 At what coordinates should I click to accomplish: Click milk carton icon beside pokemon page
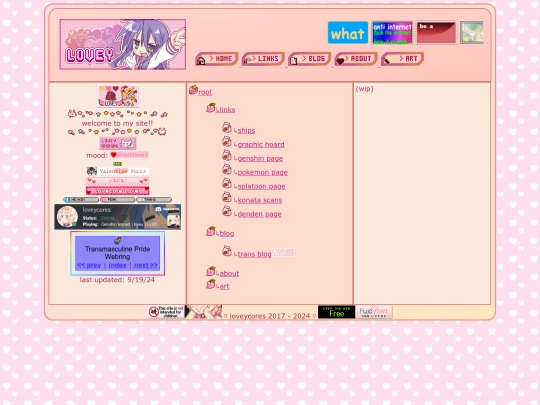pos(227,169)
